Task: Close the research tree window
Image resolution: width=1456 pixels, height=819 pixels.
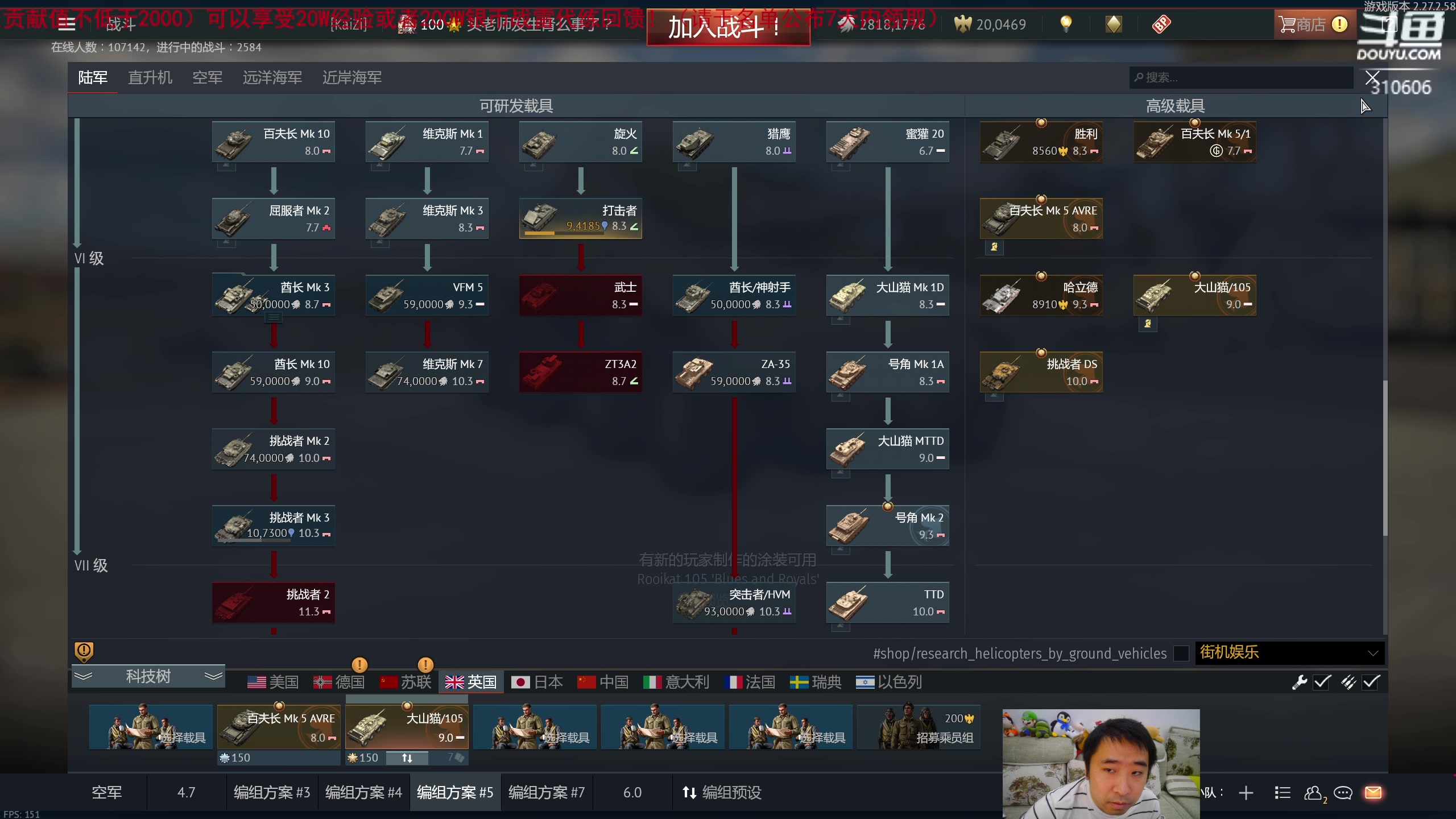Action: (x=1372, y=77)
